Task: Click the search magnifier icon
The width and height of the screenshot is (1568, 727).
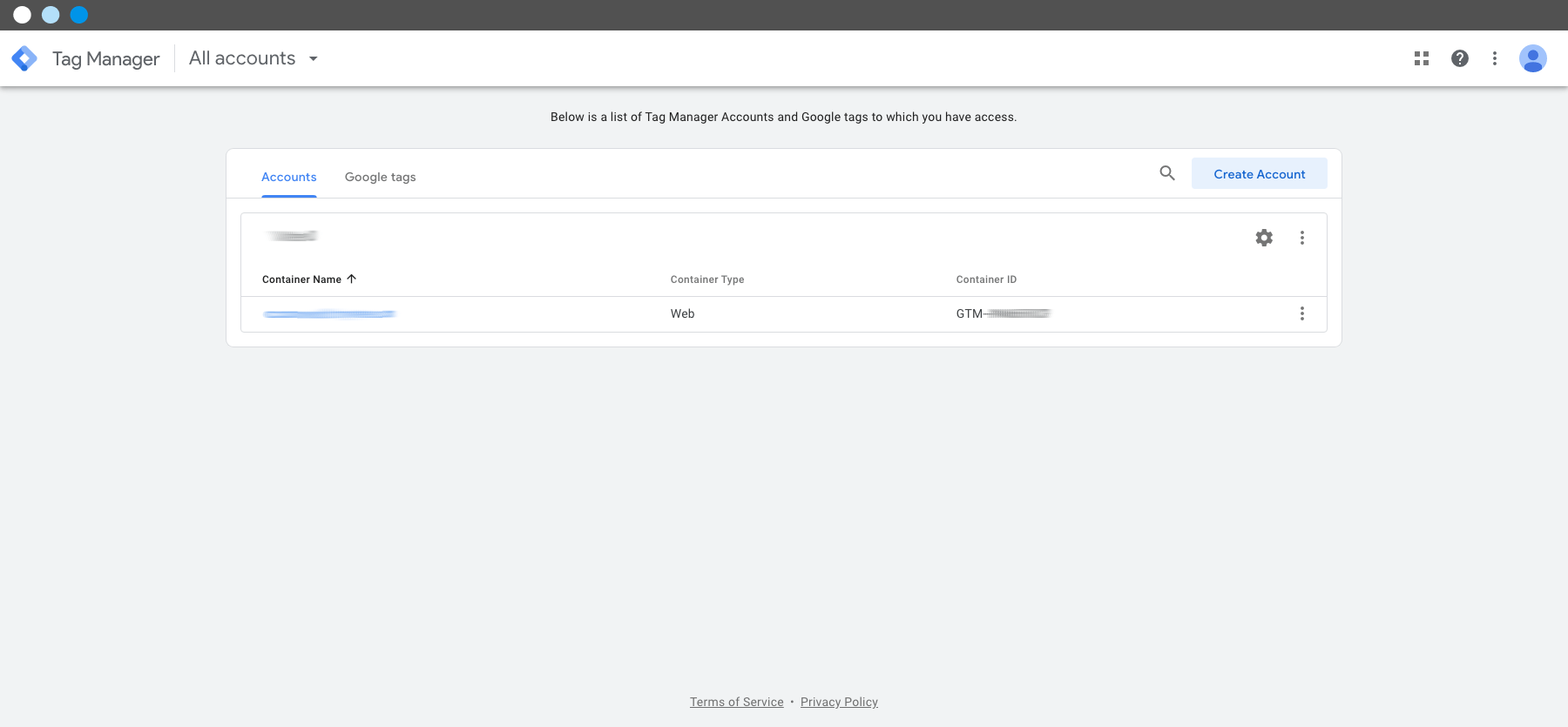Action: tap(1167, 173)
